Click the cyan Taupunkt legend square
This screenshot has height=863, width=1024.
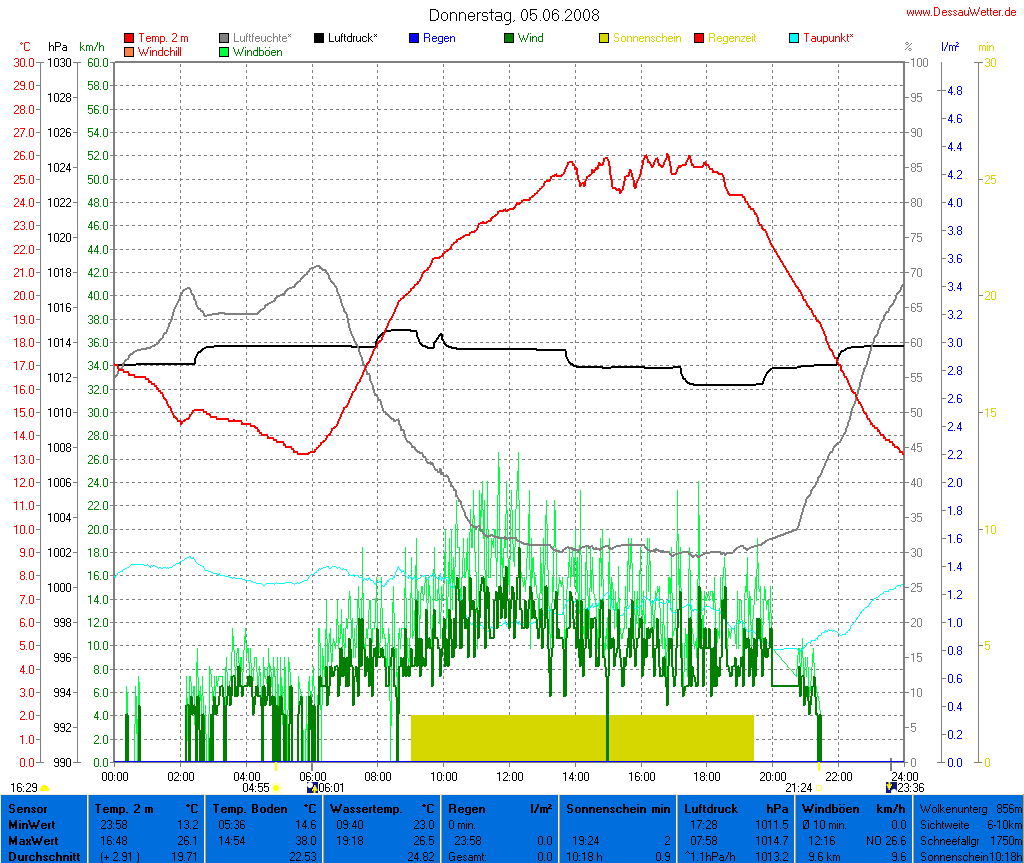click(795, 38)
